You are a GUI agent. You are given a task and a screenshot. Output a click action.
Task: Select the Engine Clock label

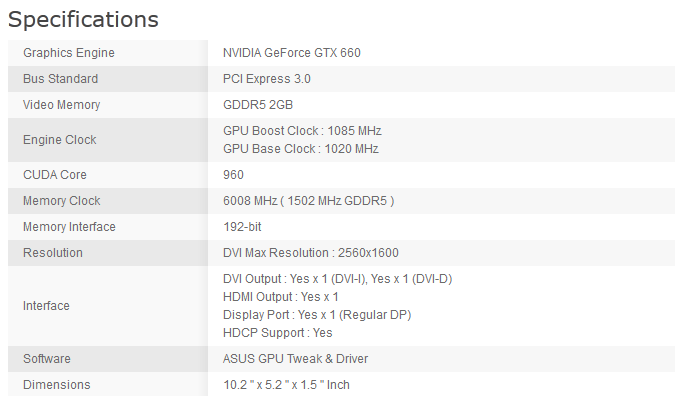click(x=60, y=140)
